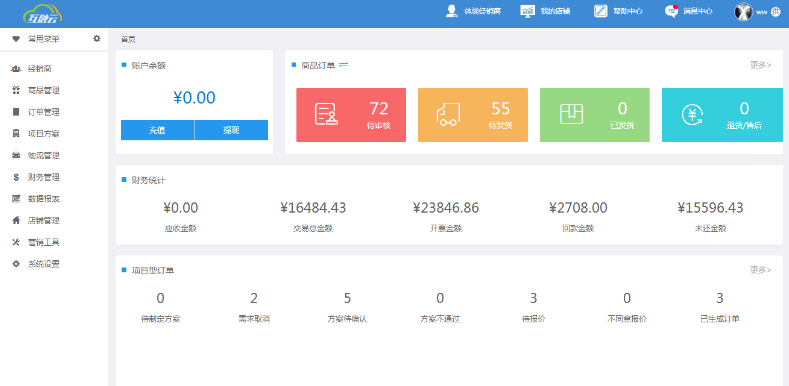789x386 pixels.
Task: Click the username ww in header
Action: pyautogui.click(x=761, y=12)
